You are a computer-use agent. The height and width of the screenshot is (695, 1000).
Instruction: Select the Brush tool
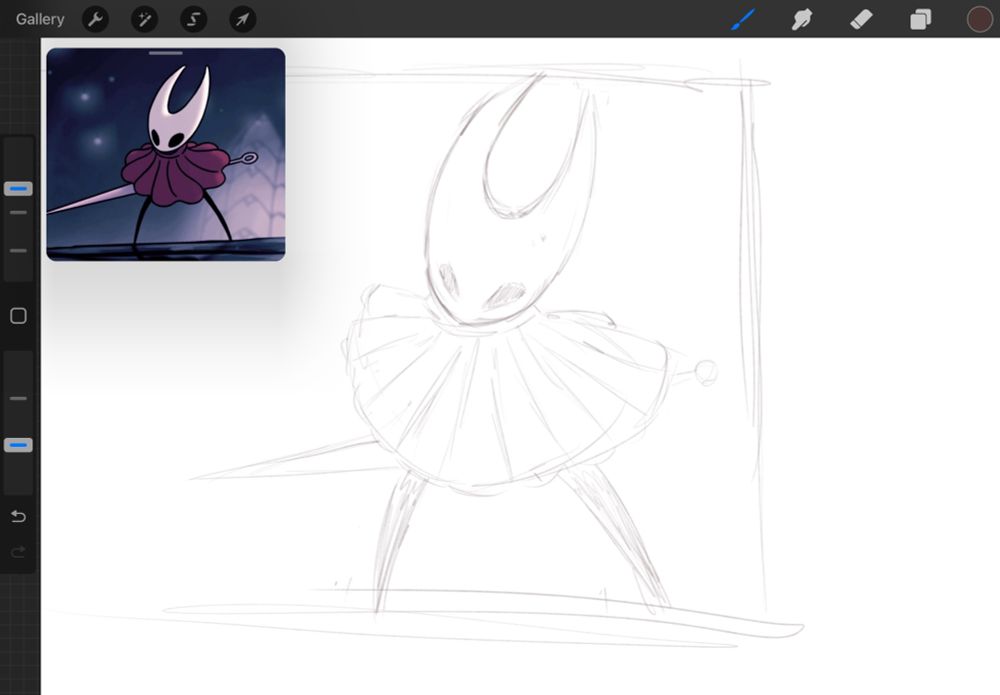[x=743, y=19]
